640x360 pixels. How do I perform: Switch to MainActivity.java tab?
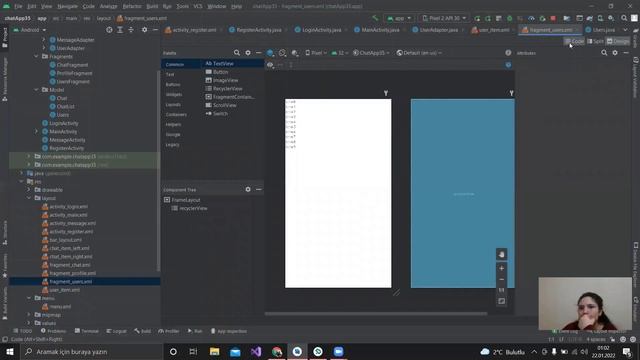380,30
